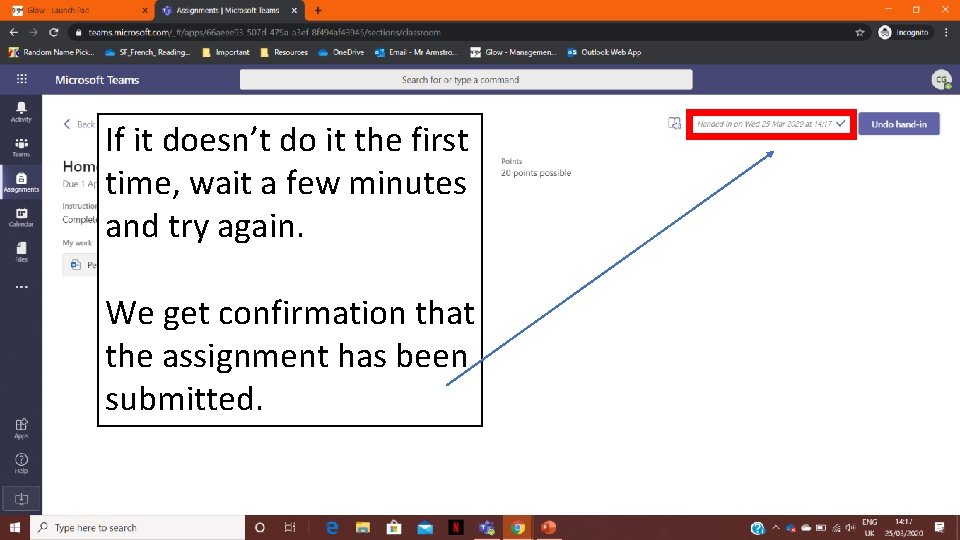
Task: Open Files in the left sidebar
Action: (x=21, y=252)
